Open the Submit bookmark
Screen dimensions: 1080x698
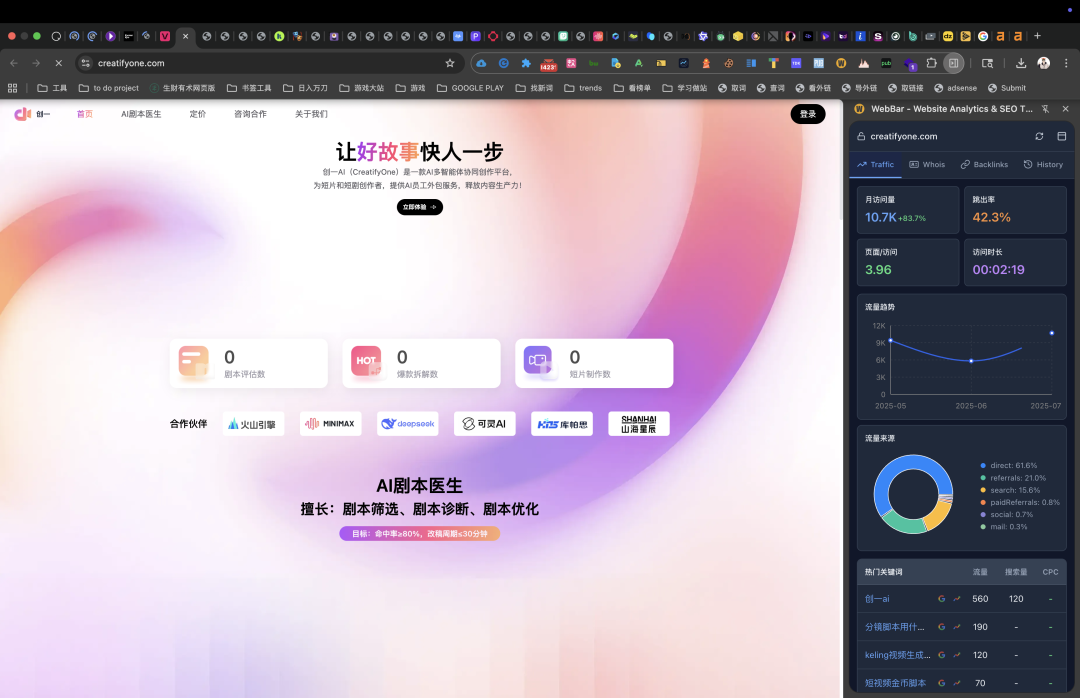tap(1006, 88)
